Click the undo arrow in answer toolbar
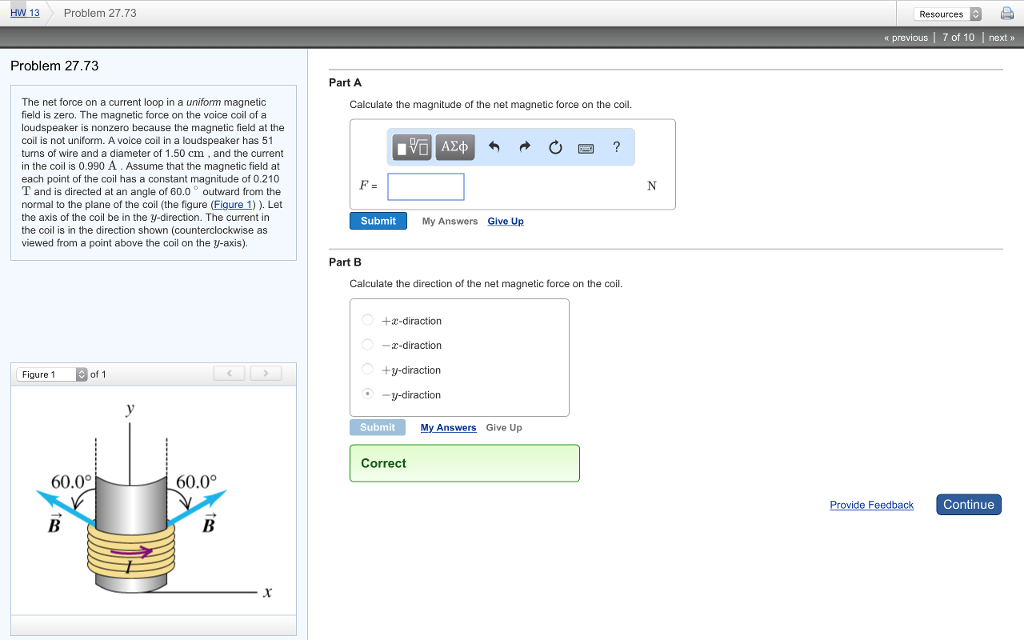Screen dimensions: 1024x640 [494, 147]
